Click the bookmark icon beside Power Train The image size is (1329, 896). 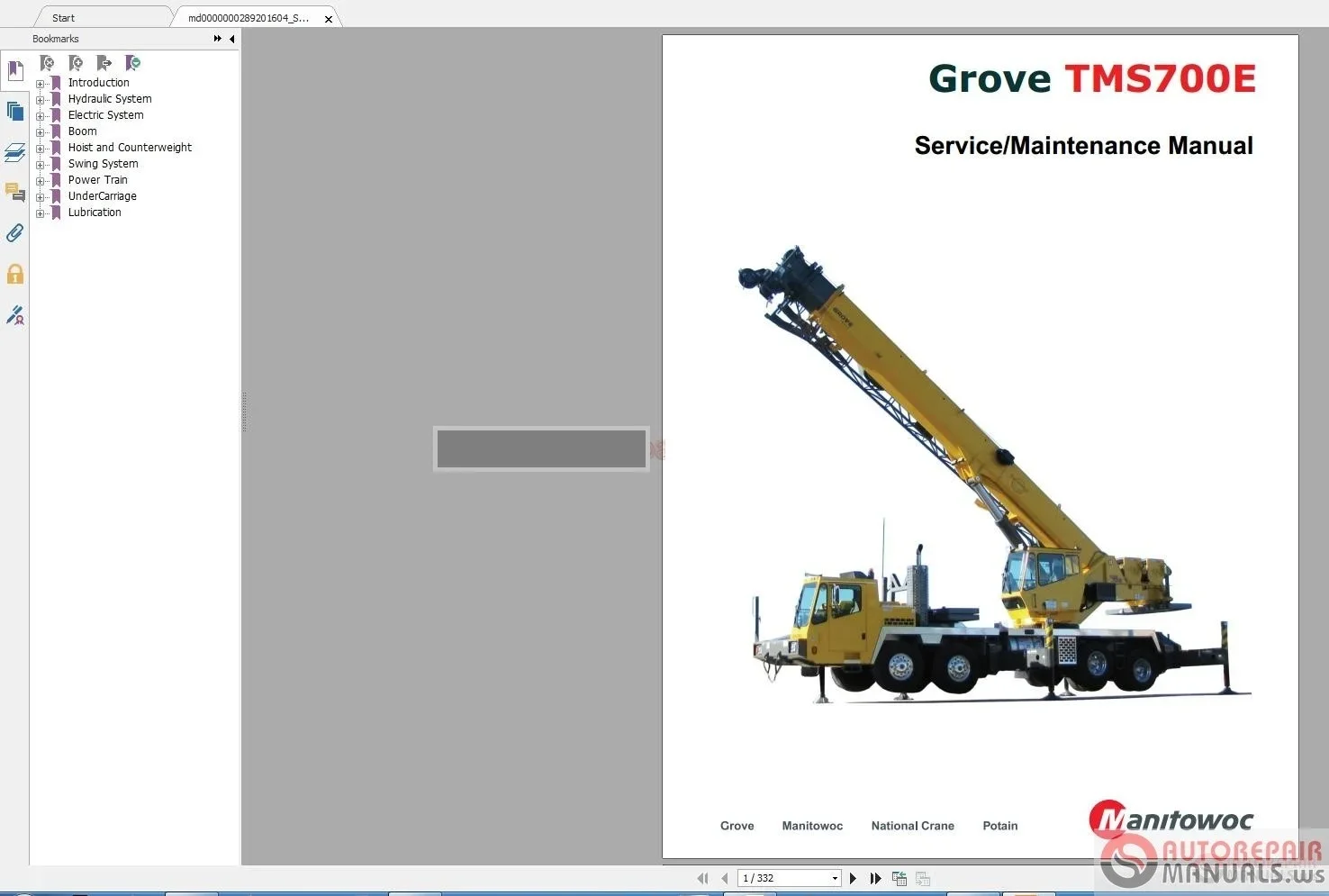(x=57, y=180)
